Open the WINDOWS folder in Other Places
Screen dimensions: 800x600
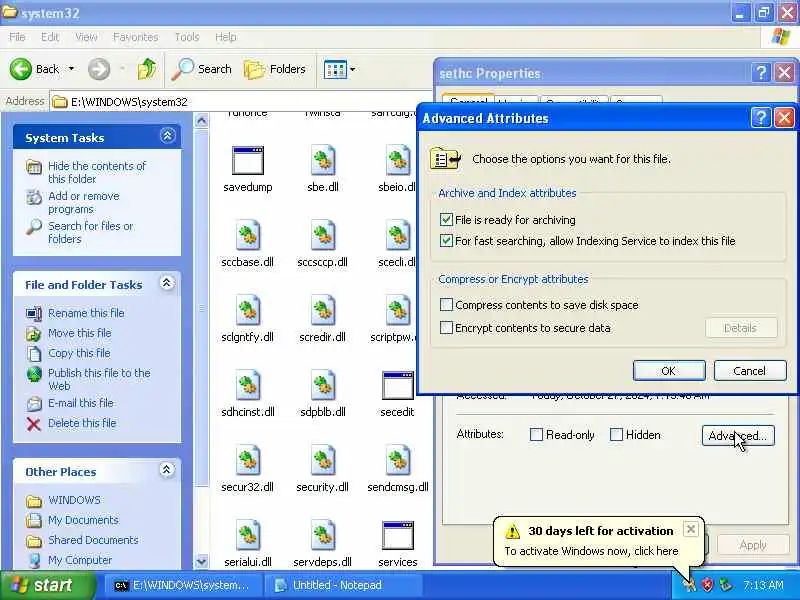(x=74, y=500)
